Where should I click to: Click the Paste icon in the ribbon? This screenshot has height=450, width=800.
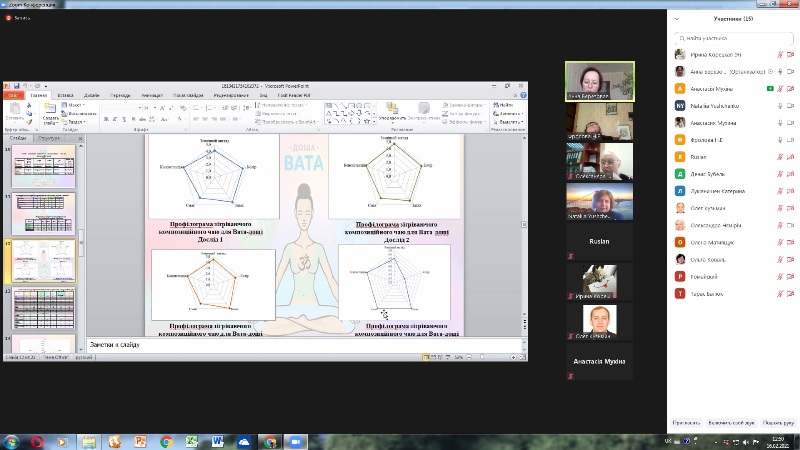(x=15, y=108)
